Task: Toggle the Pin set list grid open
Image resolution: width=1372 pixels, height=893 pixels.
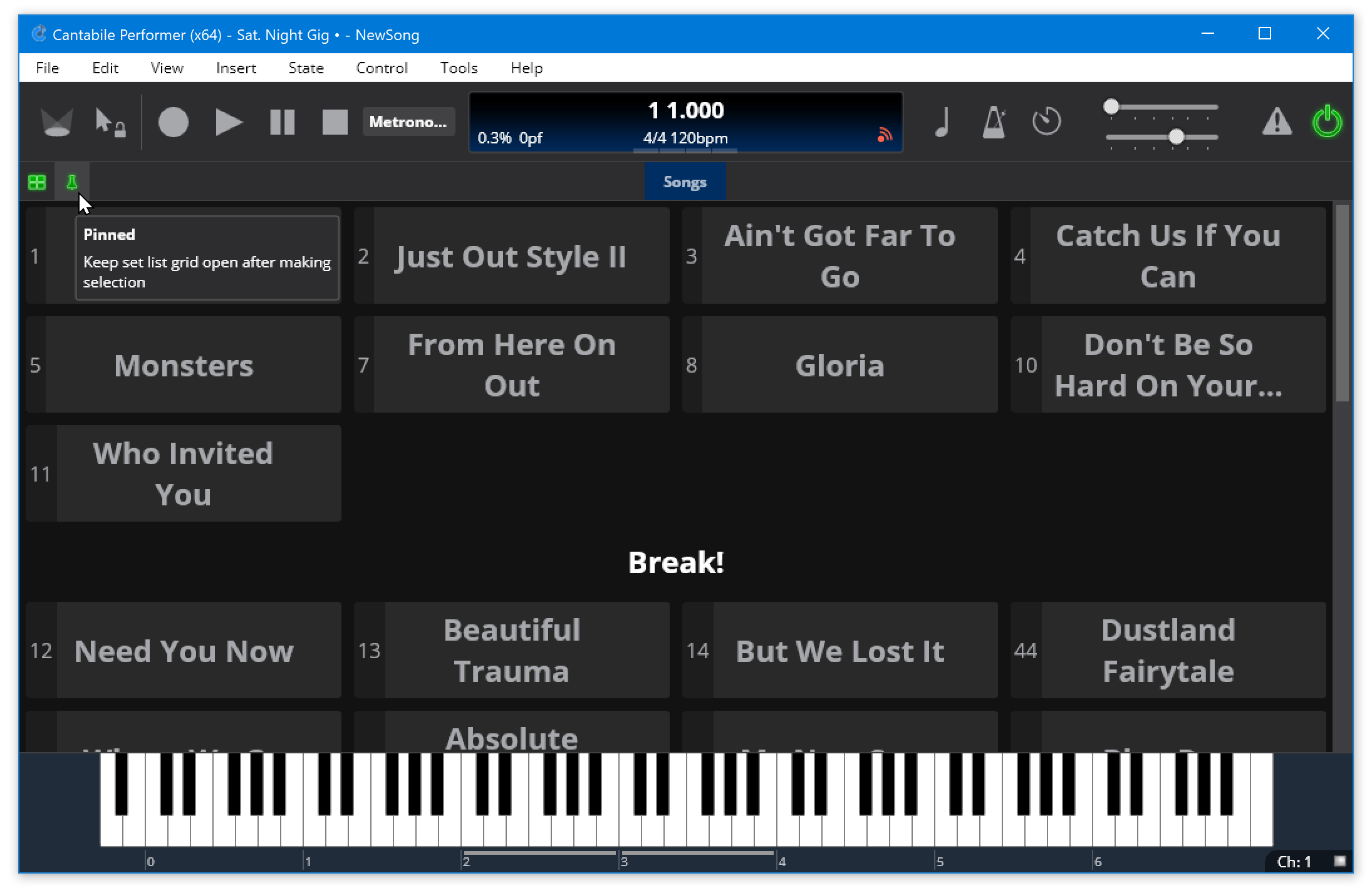Action: coord(73,182)
